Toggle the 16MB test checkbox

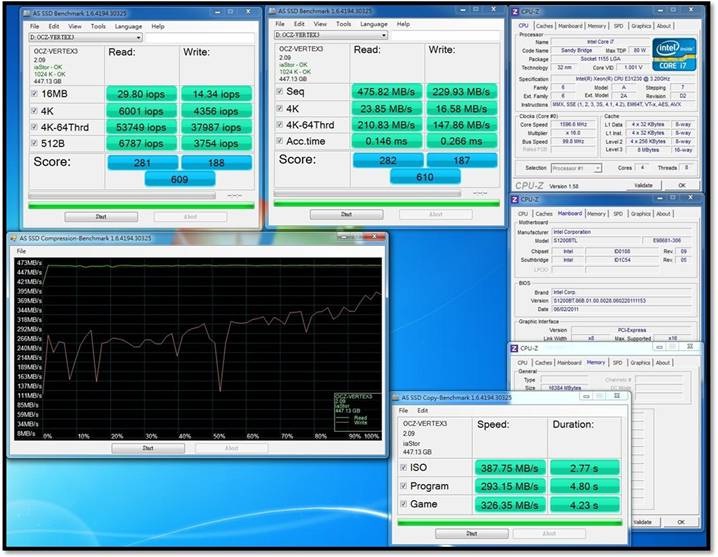click(34, 93)
